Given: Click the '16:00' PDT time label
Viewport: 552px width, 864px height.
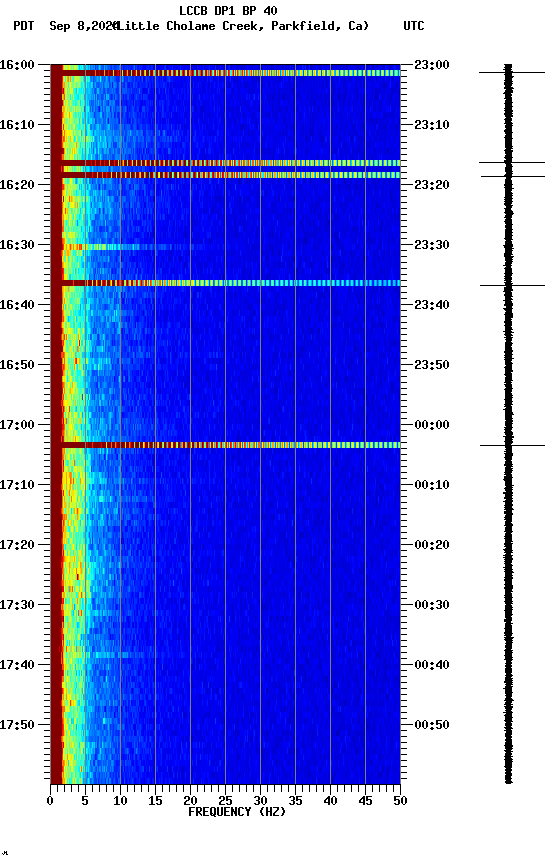Looking at the screenshot, I should (17, 65).
